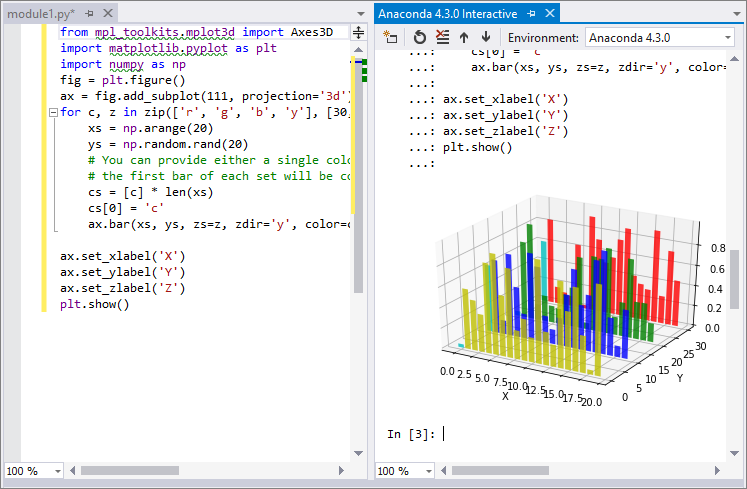Collapse the for loop code block
Screen dimensions: 747x489
click(52, 113)
